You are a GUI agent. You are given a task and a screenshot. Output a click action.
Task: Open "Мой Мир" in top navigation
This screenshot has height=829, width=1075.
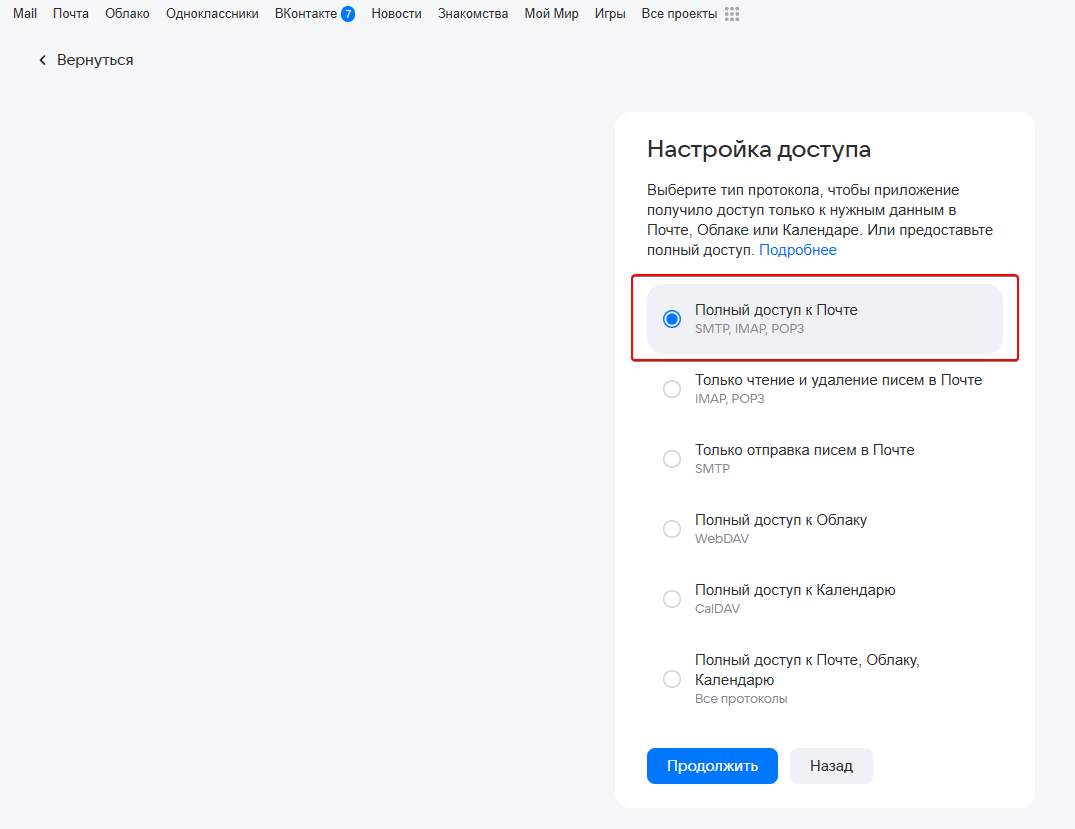click(551, 14)
